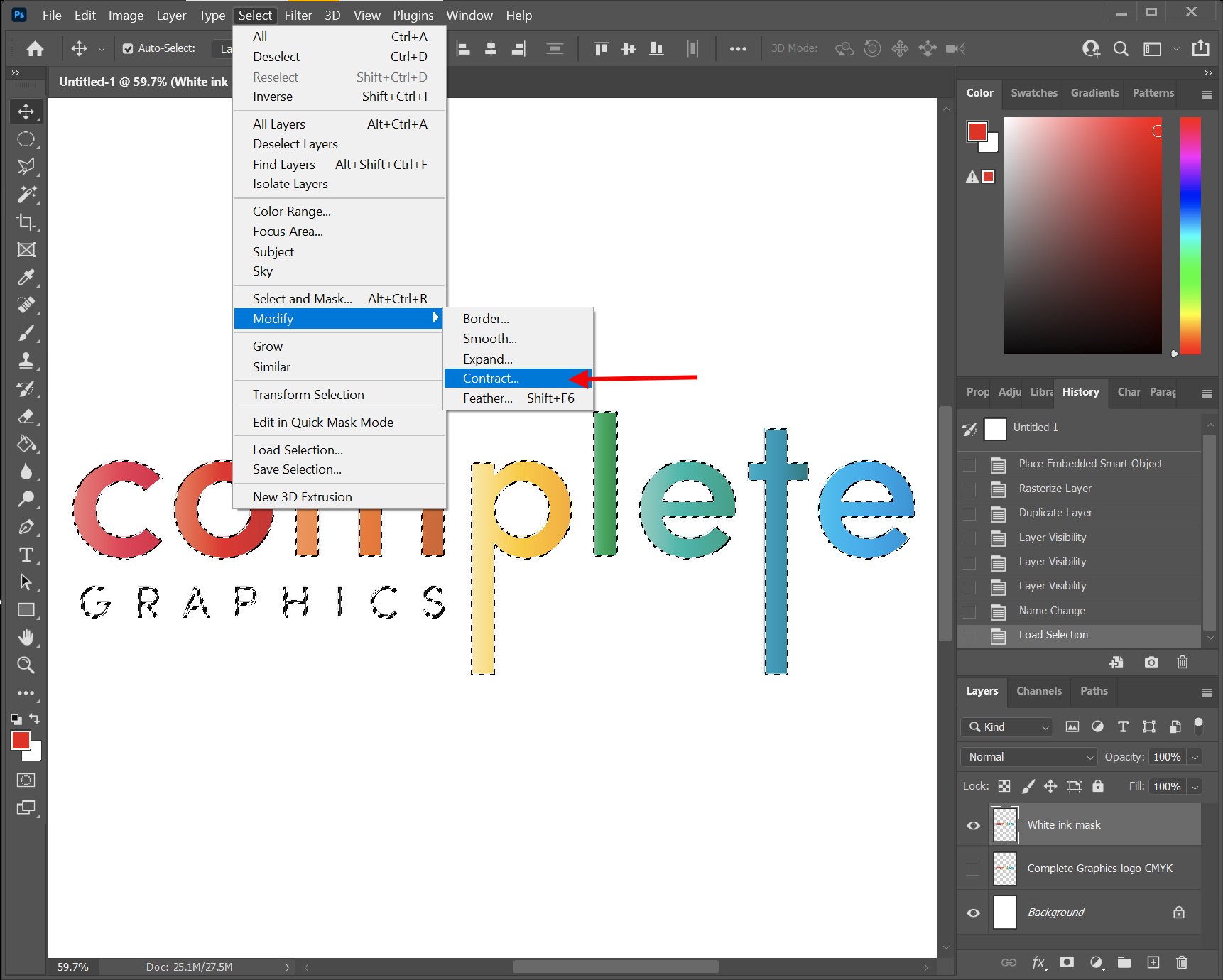The image size is (1223, 980).
Task: Activate the Eyedropper tool
Action: coord(26,277)
